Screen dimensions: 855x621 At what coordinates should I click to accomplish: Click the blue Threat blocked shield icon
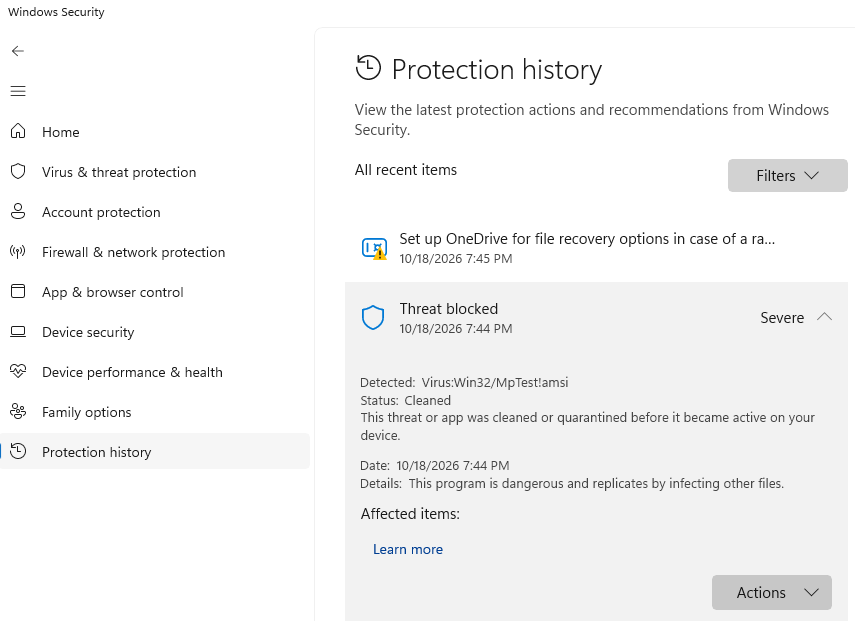[373, 318]
